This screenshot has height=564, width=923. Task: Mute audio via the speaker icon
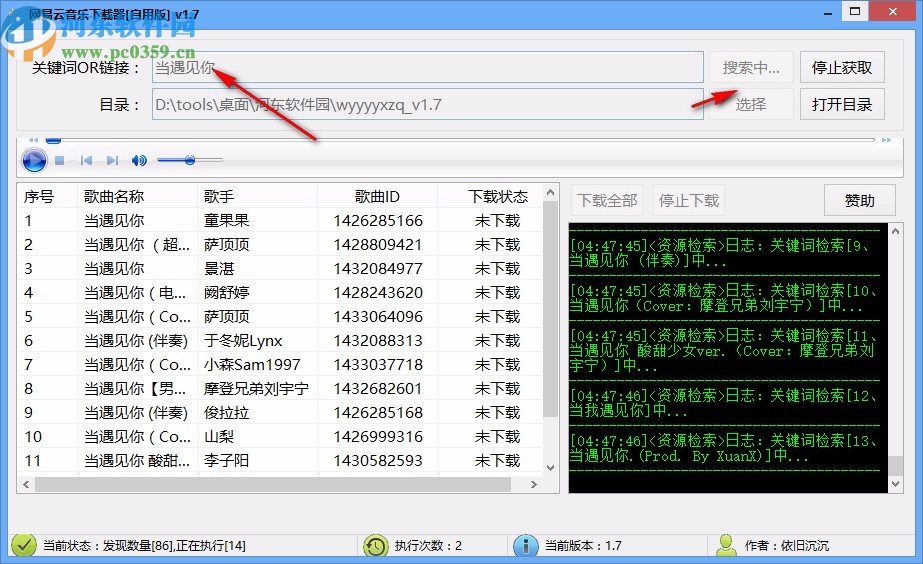[140, 160]
